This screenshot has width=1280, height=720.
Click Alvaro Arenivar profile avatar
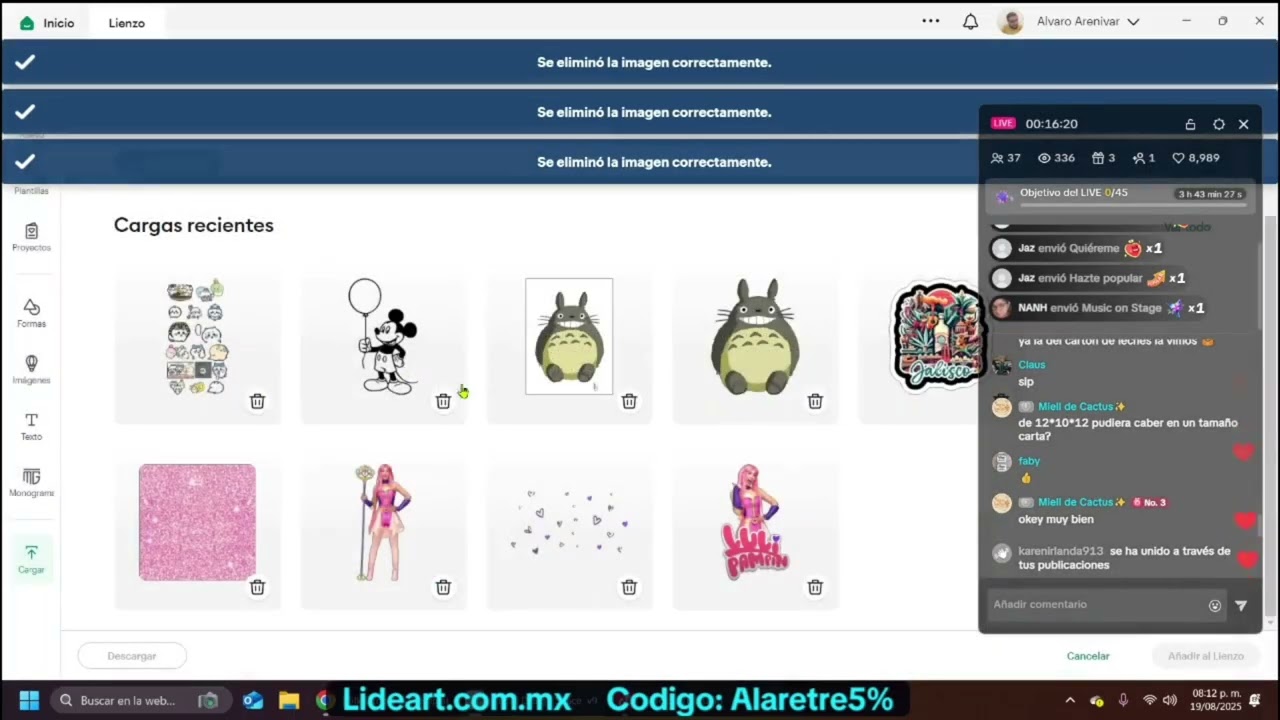tap(1010, 22)
